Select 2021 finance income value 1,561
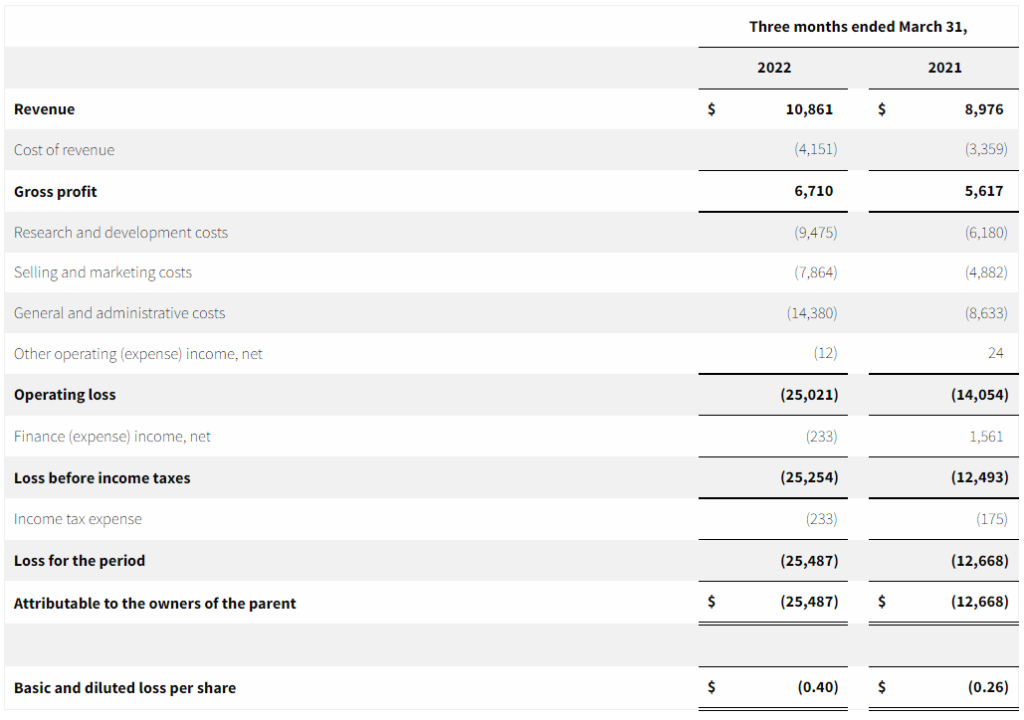Viewport: 1024px width, 720px height. tap(986, 436)
